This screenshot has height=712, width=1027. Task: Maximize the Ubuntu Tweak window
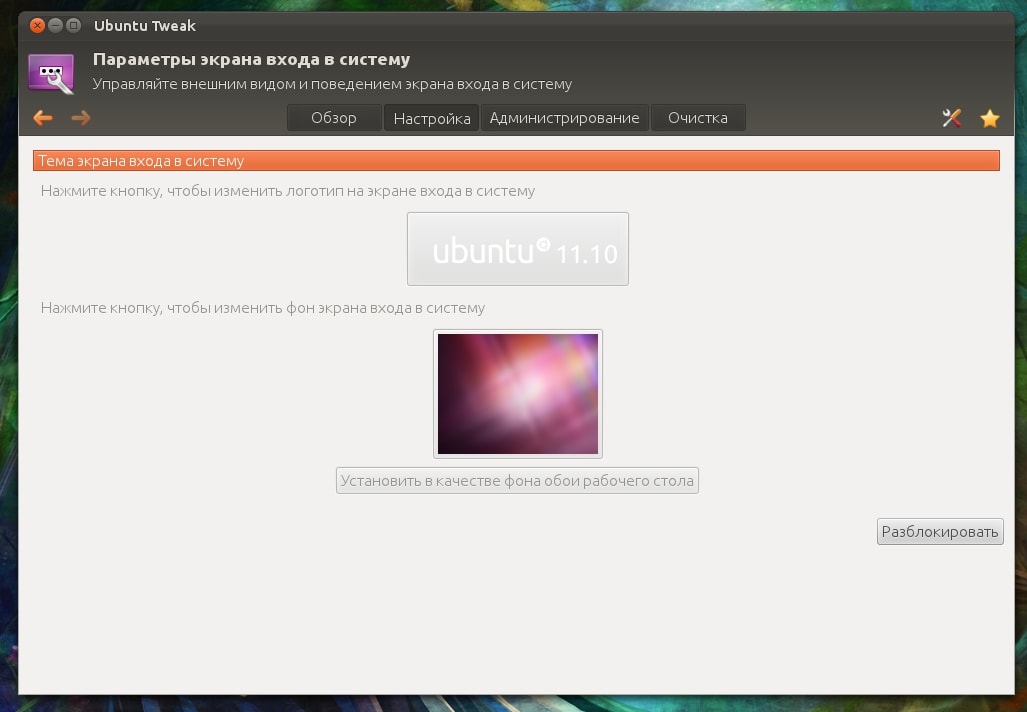[x=73, y=25]
